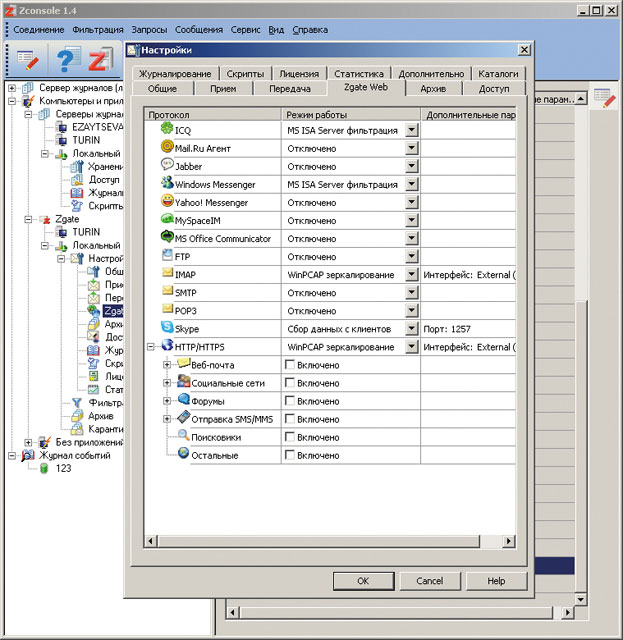Collapse the Zgate tree node
Screen dimensions: 623x640
[28, 219]
